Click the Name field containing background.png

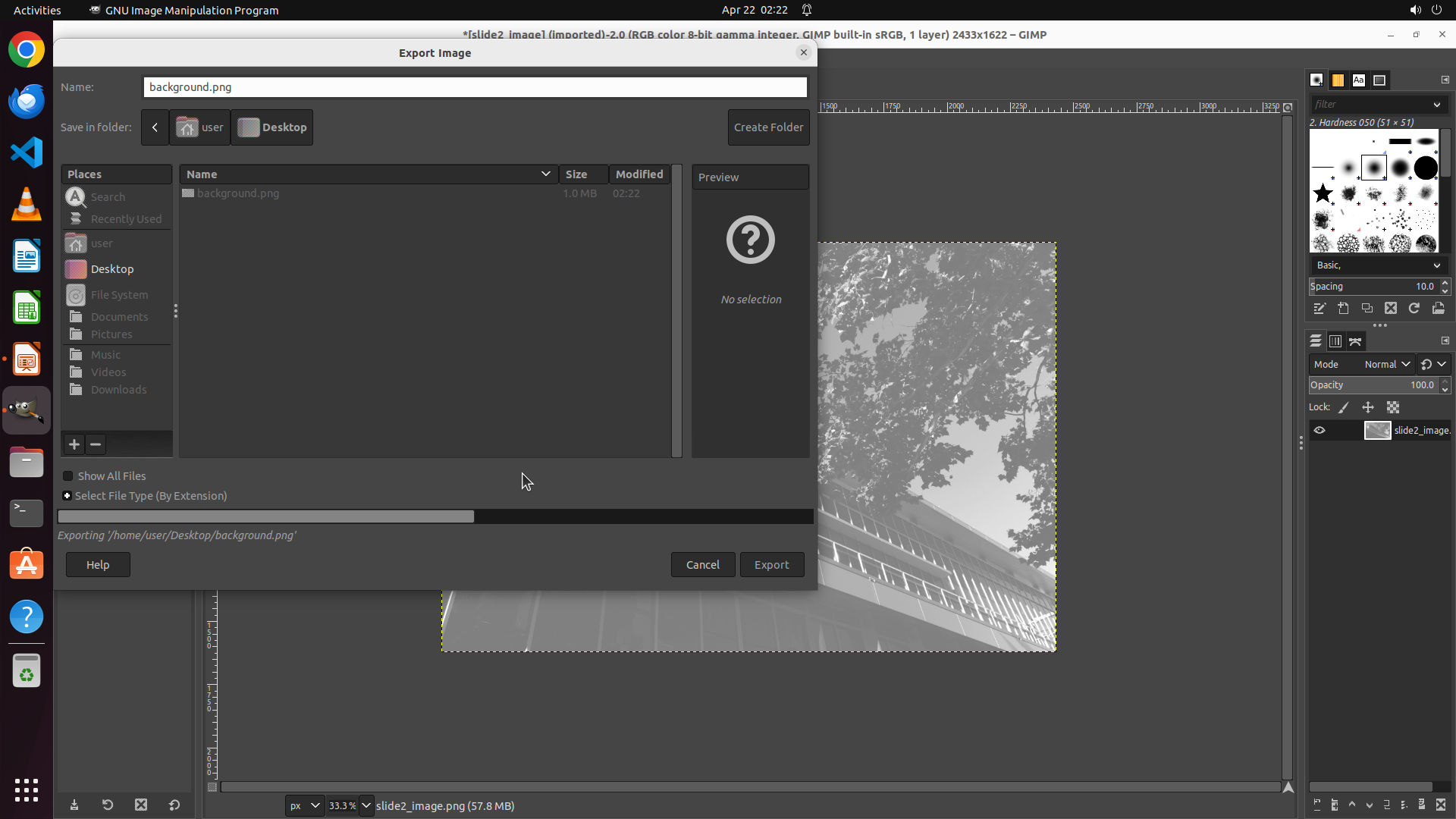[x=475, y=87]
